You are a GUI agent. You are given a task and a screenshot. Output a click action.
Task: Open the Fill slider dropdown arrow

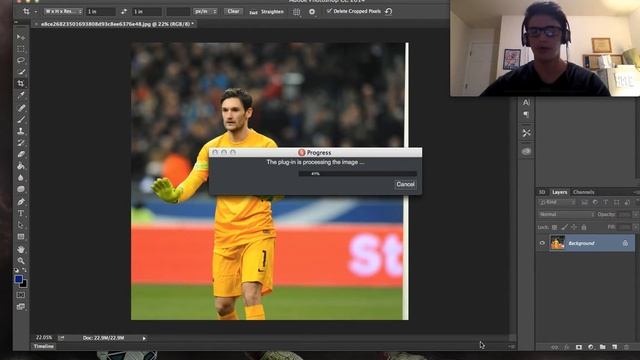[x=635, y=227]
